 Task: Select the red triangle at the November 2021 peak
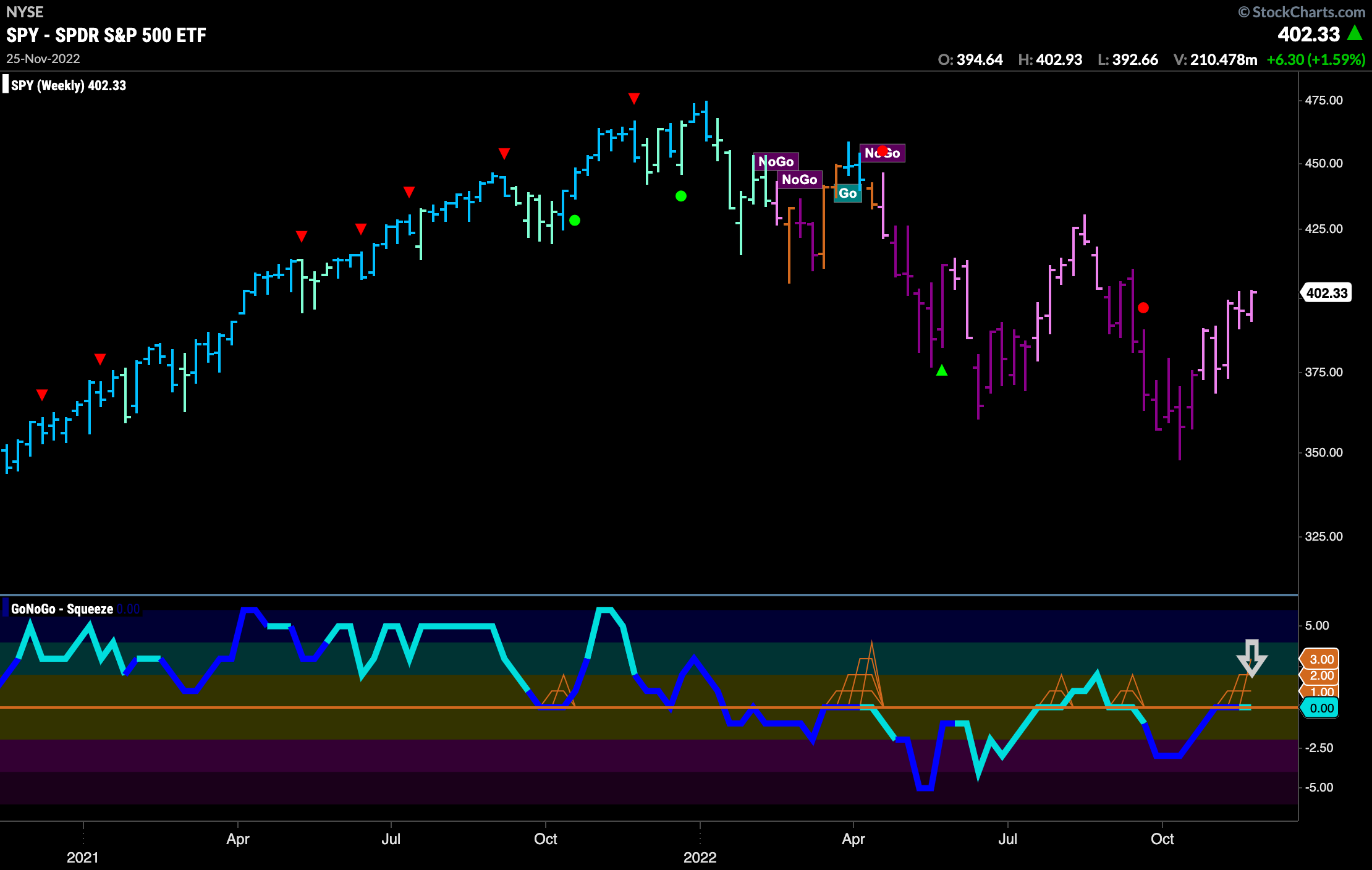pos(634,99)
